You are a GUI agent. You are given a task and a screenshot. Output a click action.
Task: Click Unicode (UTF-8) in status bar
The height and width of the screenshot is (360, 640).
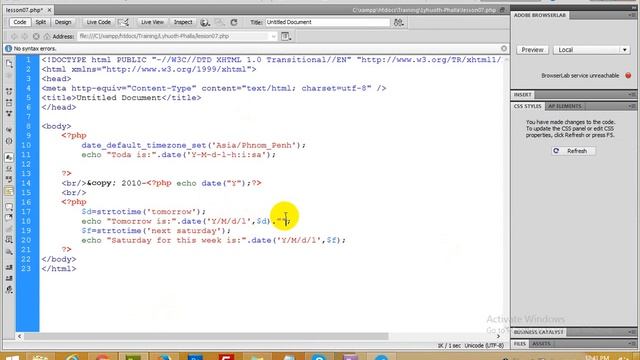484,346
